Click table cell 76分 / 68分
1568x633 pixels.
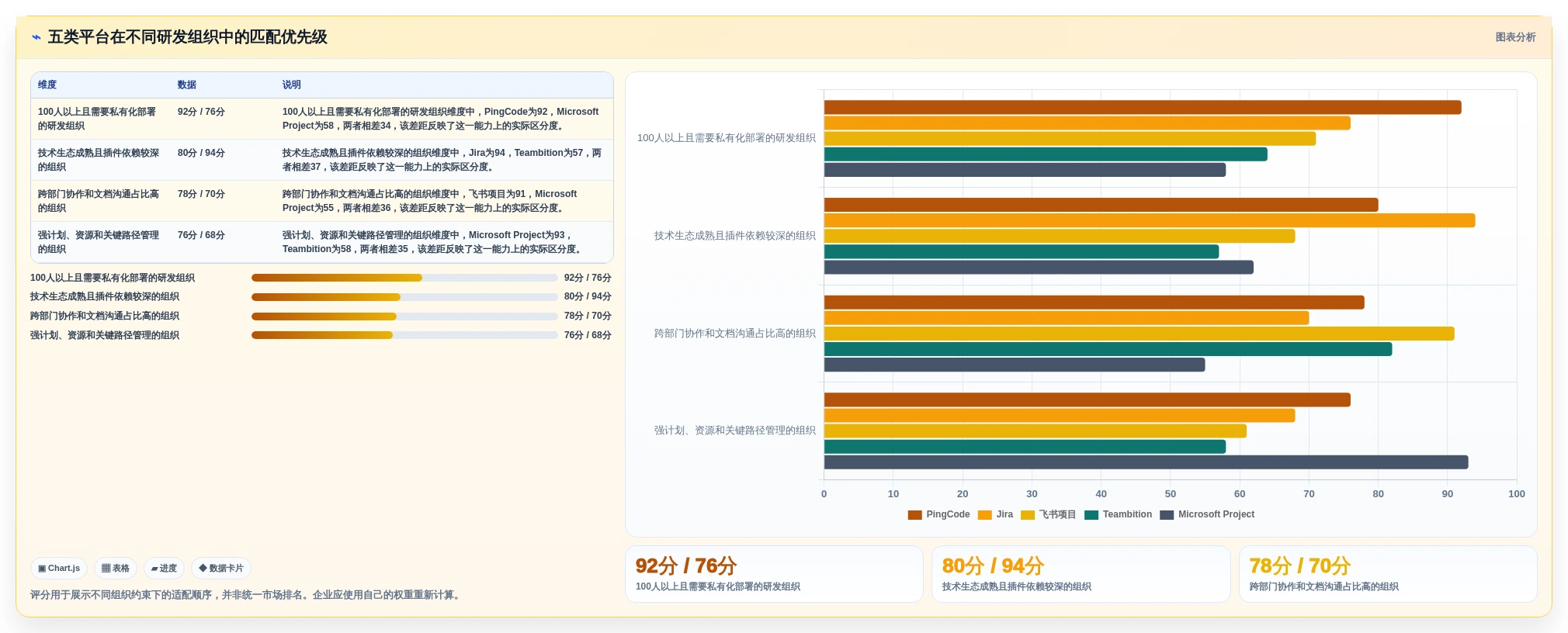[201, 235]
